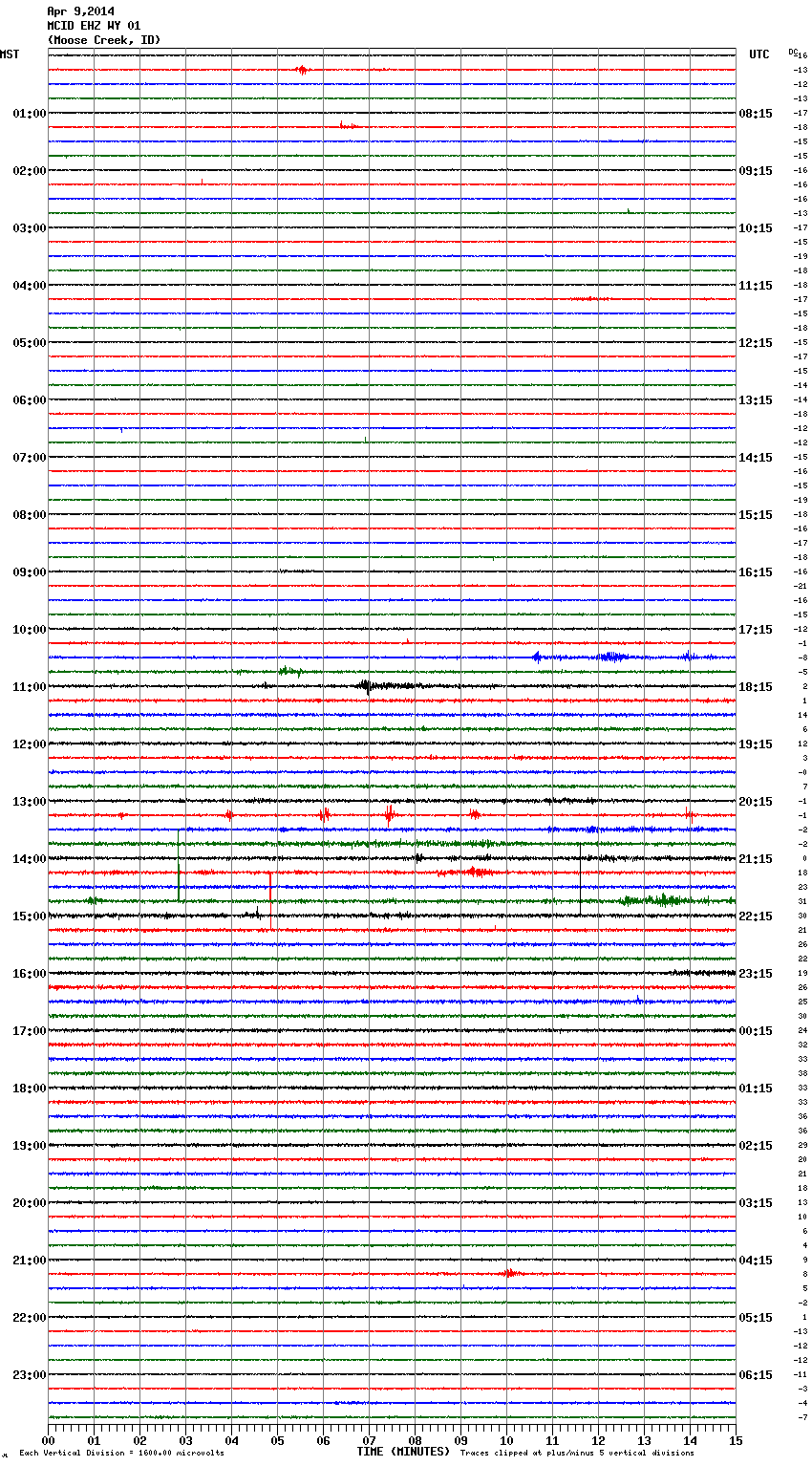The height and width of the screenshot is (1466, 812).
Task: Click the 18:00 MST time label
Action: pyautogui.click(x=30, y=1089)
